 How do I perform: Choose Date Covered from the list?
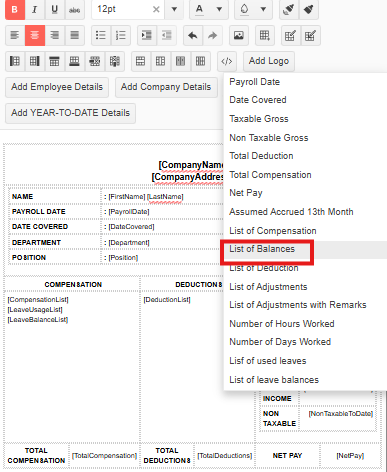[x=258, y=100]
